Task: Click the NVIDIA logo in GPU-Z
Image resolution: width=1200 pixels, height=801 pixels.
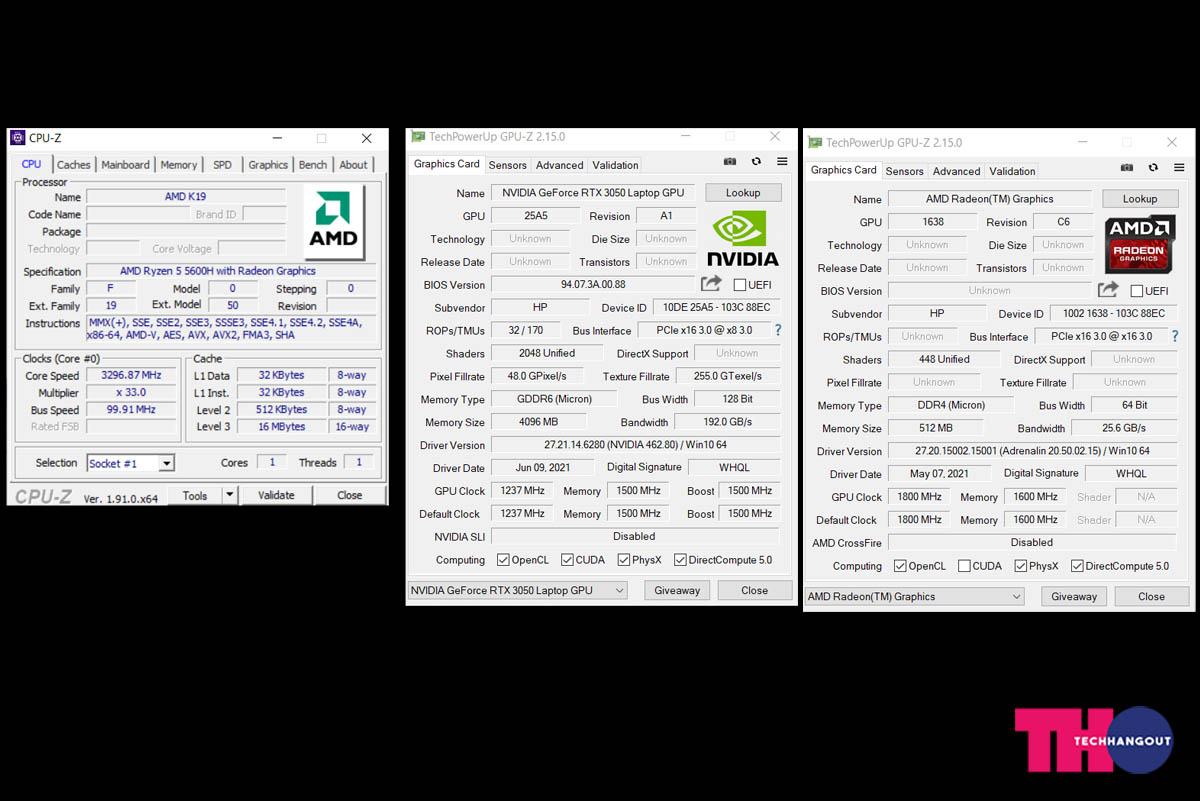Action: (743, 239)
